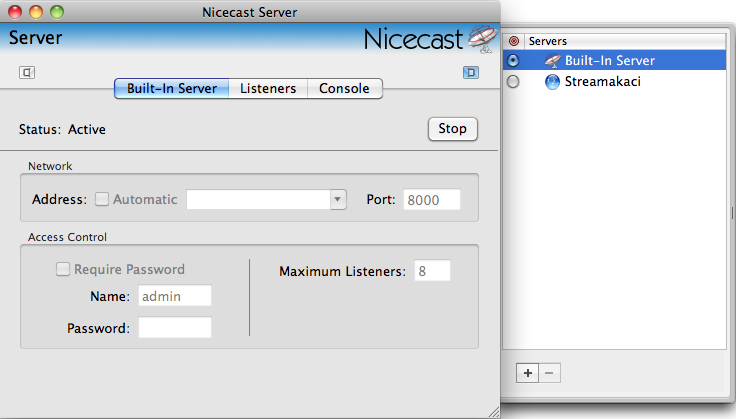Click the red target icon in Servers header
The height and width of the screenshot is (419, 736).
[514, 41]
